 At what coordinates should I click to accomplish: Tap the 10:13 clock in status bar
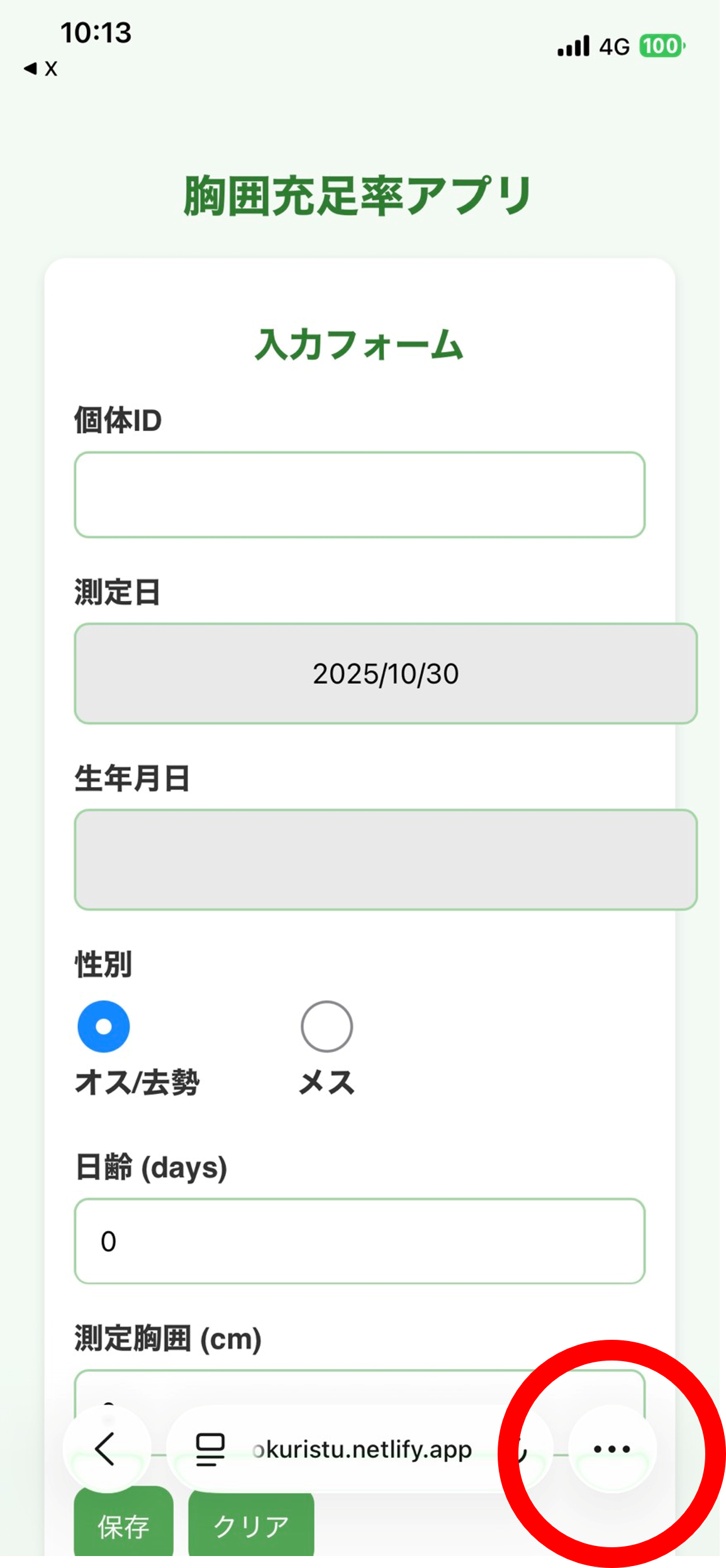pos(96,33)
